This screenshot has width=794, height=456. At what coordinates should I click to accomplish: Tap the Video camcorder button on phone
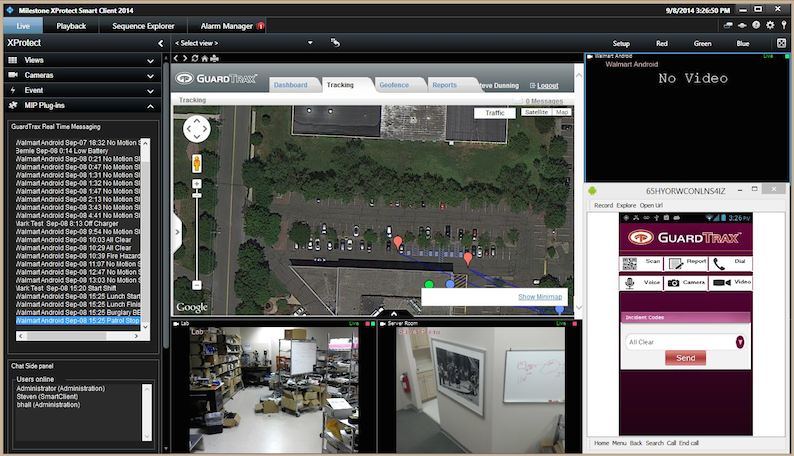730,282
